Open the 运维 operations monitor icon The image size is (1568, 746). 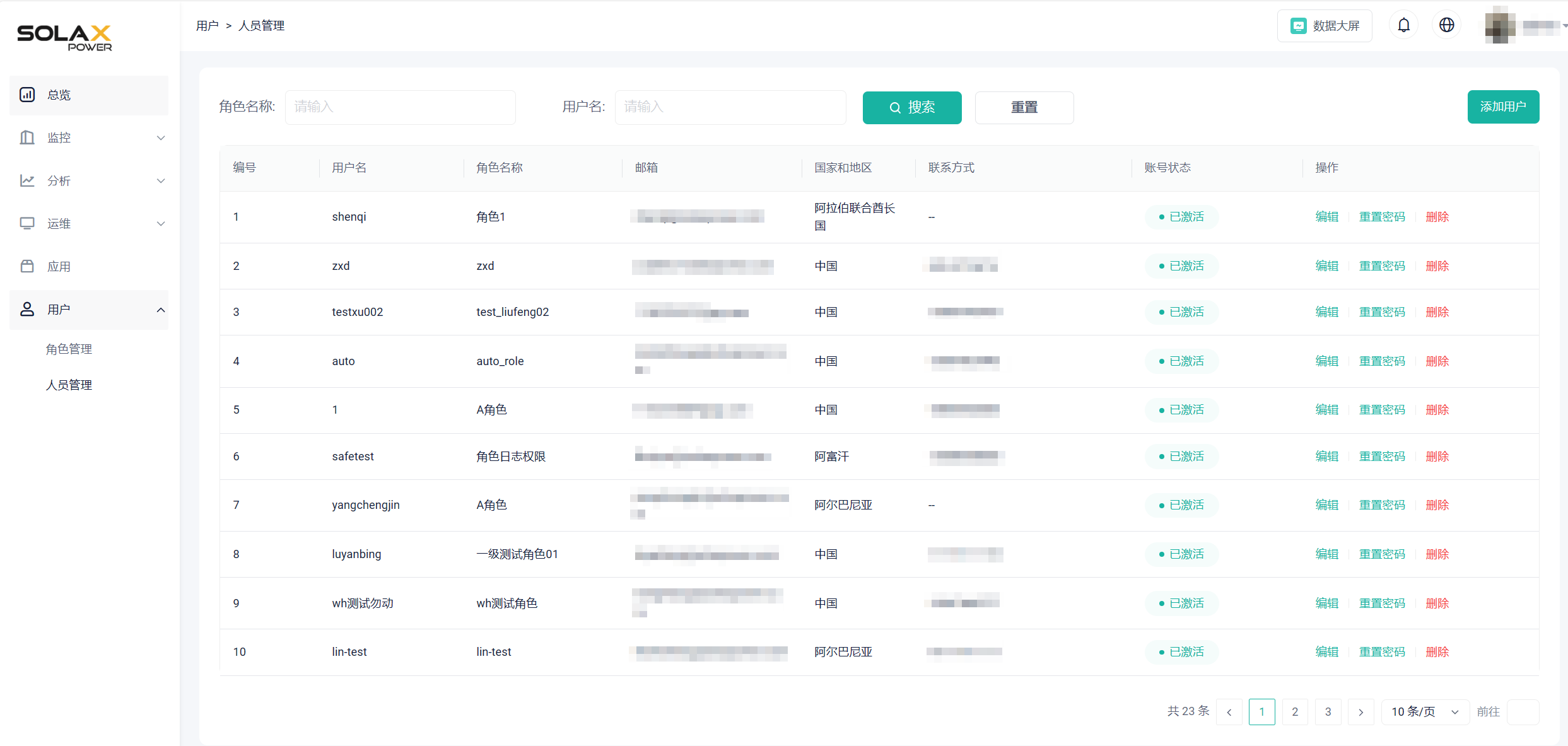26,223
